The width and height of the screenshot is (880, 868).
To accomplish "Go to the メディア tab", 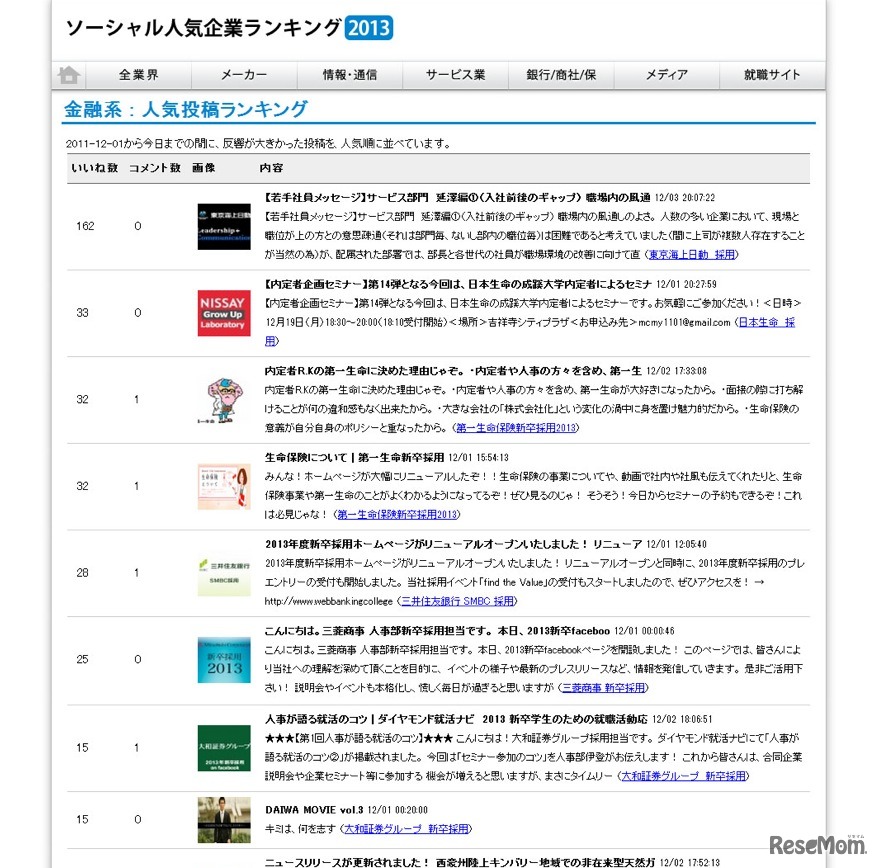I will coord(667,75).
